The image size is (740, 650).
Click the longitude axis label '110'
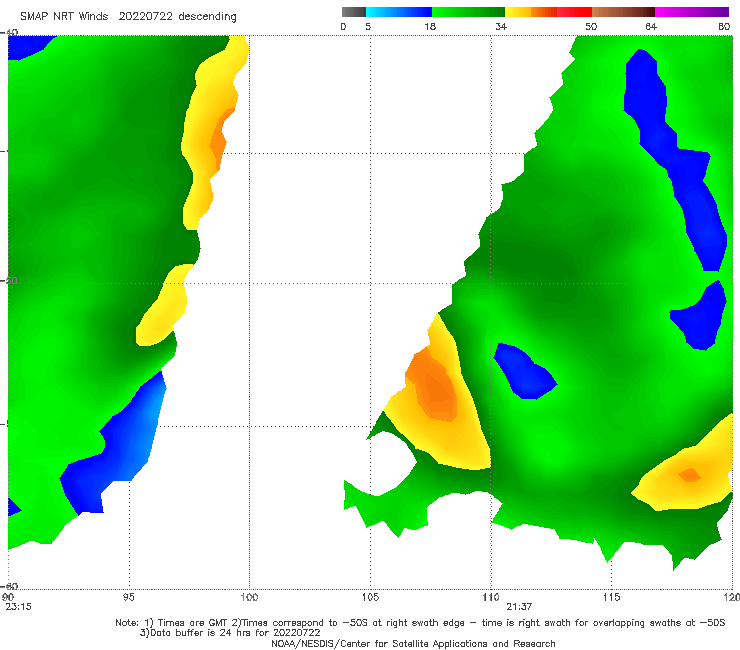491,597
